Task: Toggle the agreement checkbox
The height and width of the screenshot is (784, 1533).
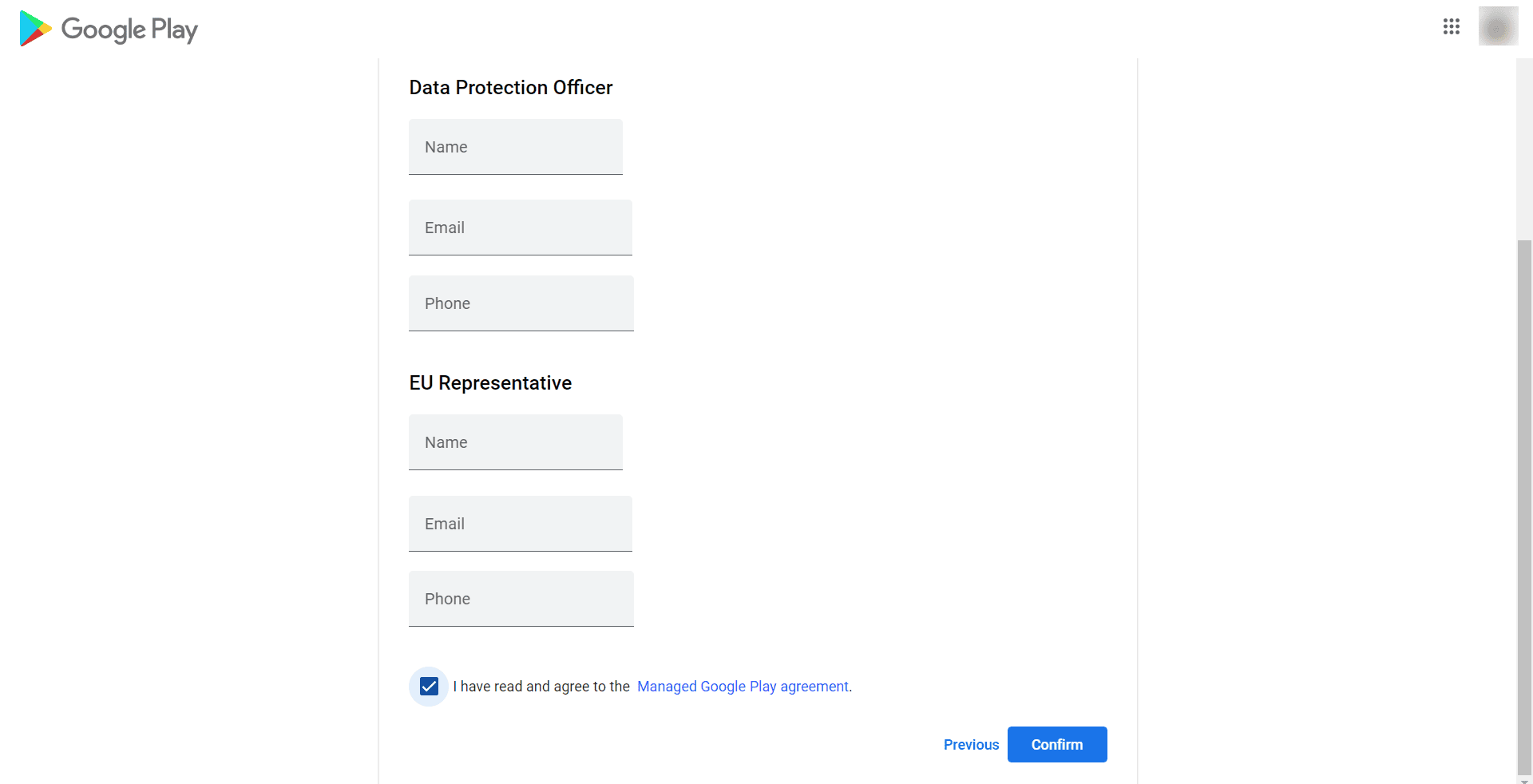Action: coord(429,687)
